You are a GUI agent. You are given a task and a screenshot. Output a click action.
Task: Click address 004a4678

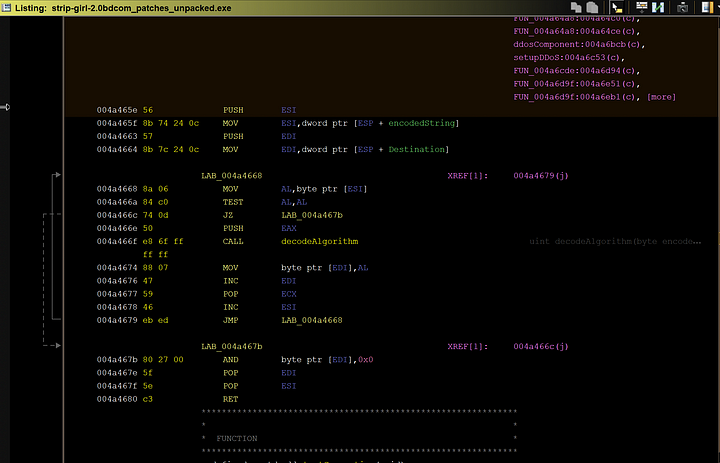(117, 307)
